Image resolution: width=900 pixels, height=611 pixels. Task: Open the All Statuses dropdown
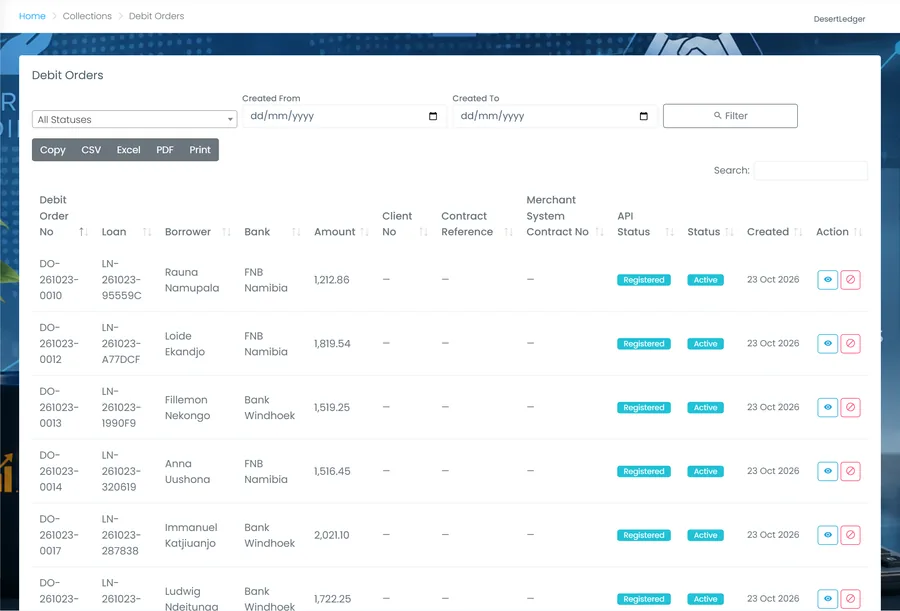[134, 119]
